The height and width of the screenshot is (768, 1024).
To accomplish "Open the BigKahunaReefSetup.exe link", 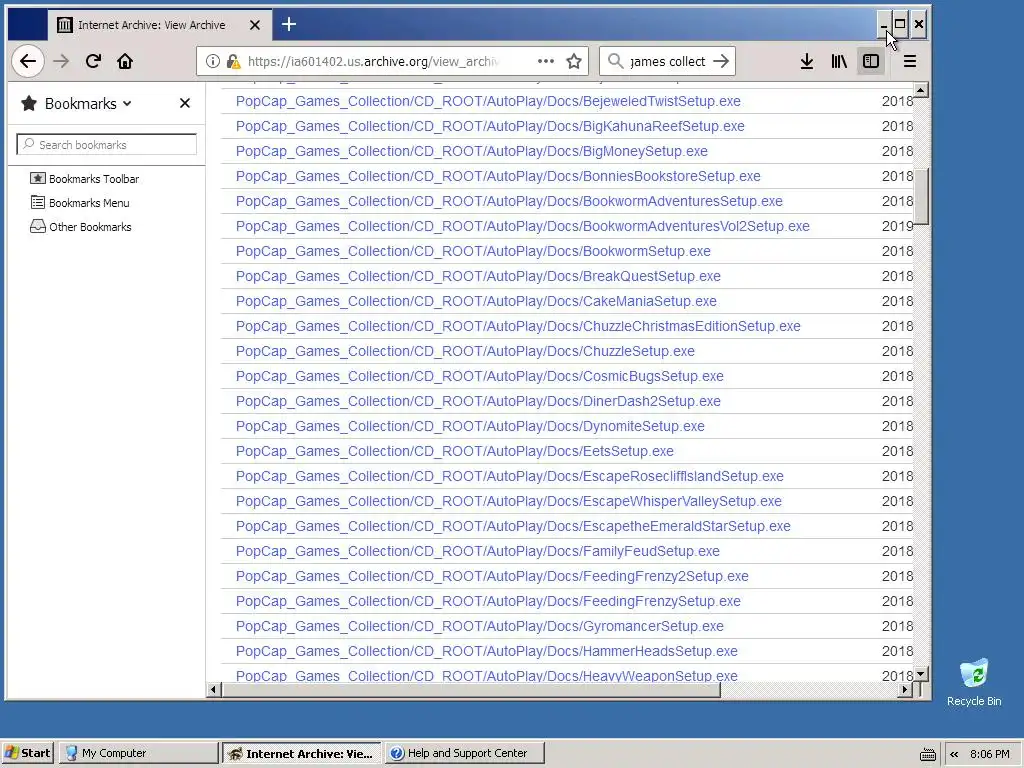I will (x=490, y=126).
